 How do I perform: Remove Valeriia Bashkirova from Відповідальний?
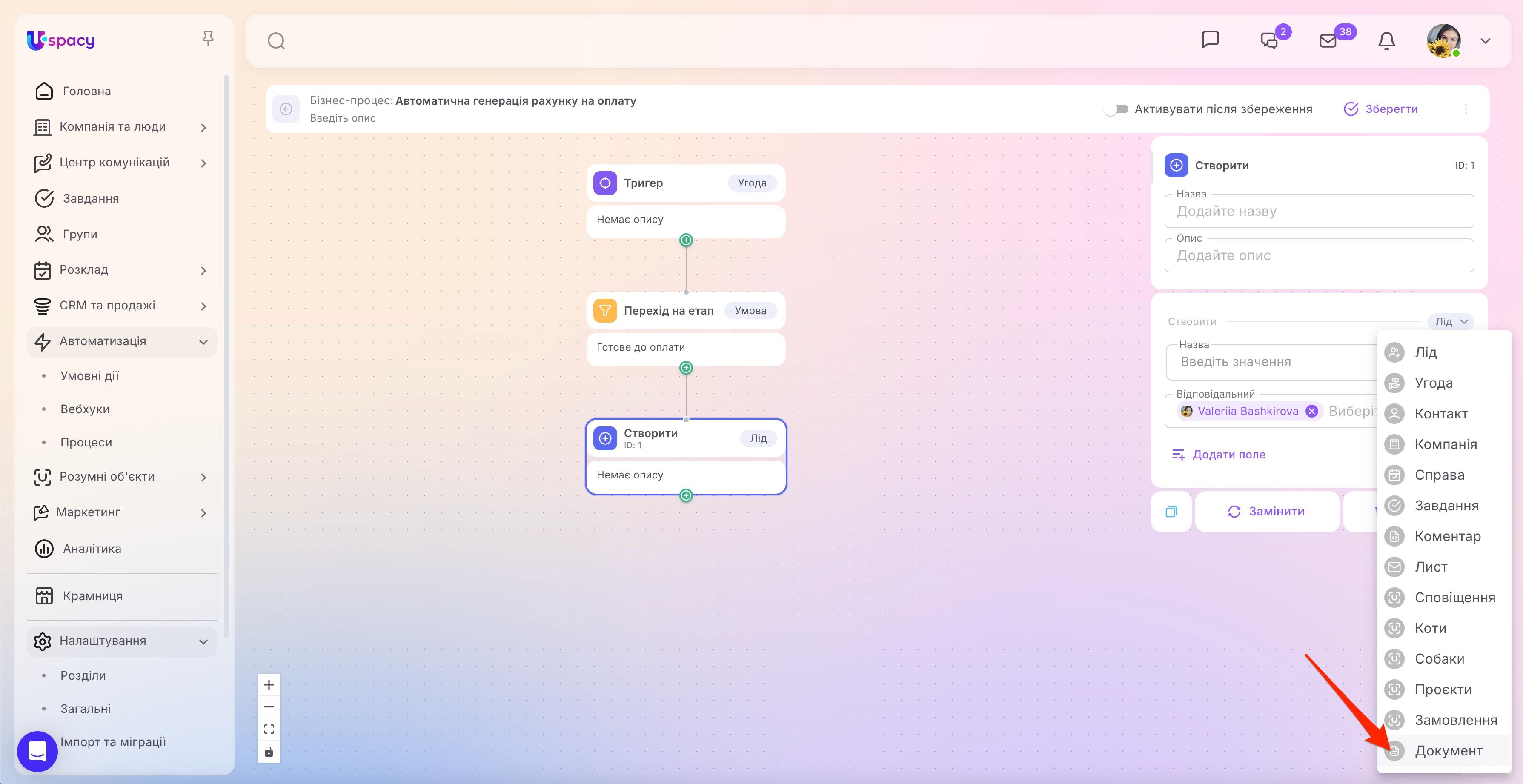point(1312,411)
